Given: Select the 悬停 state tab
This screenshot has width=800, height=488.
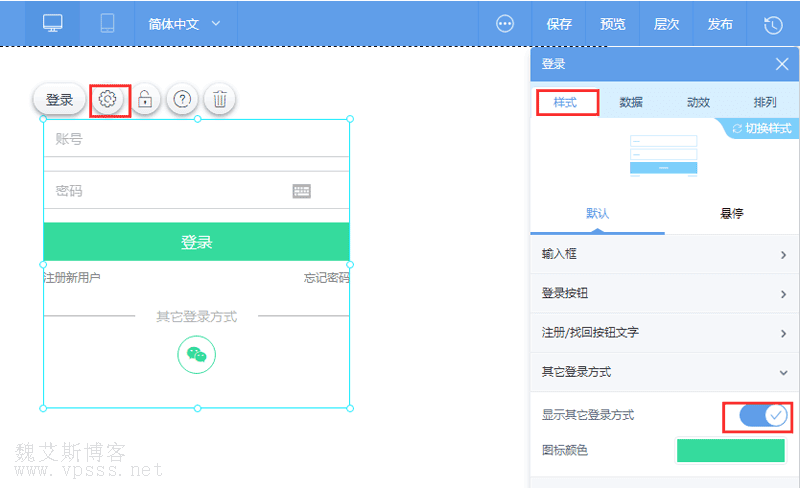Looking at the screenshot, I should (x=731, y=213).
